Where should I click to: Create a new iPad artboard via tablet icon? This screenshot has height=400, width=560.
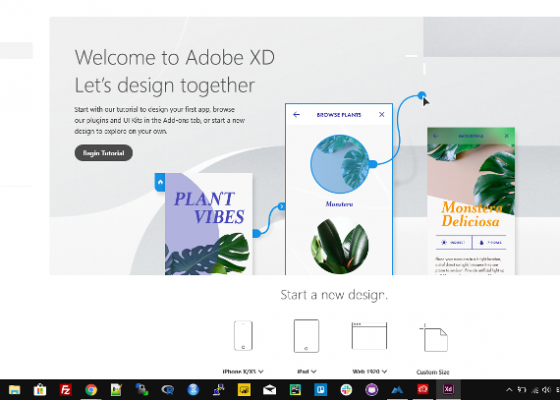(306, 336)
